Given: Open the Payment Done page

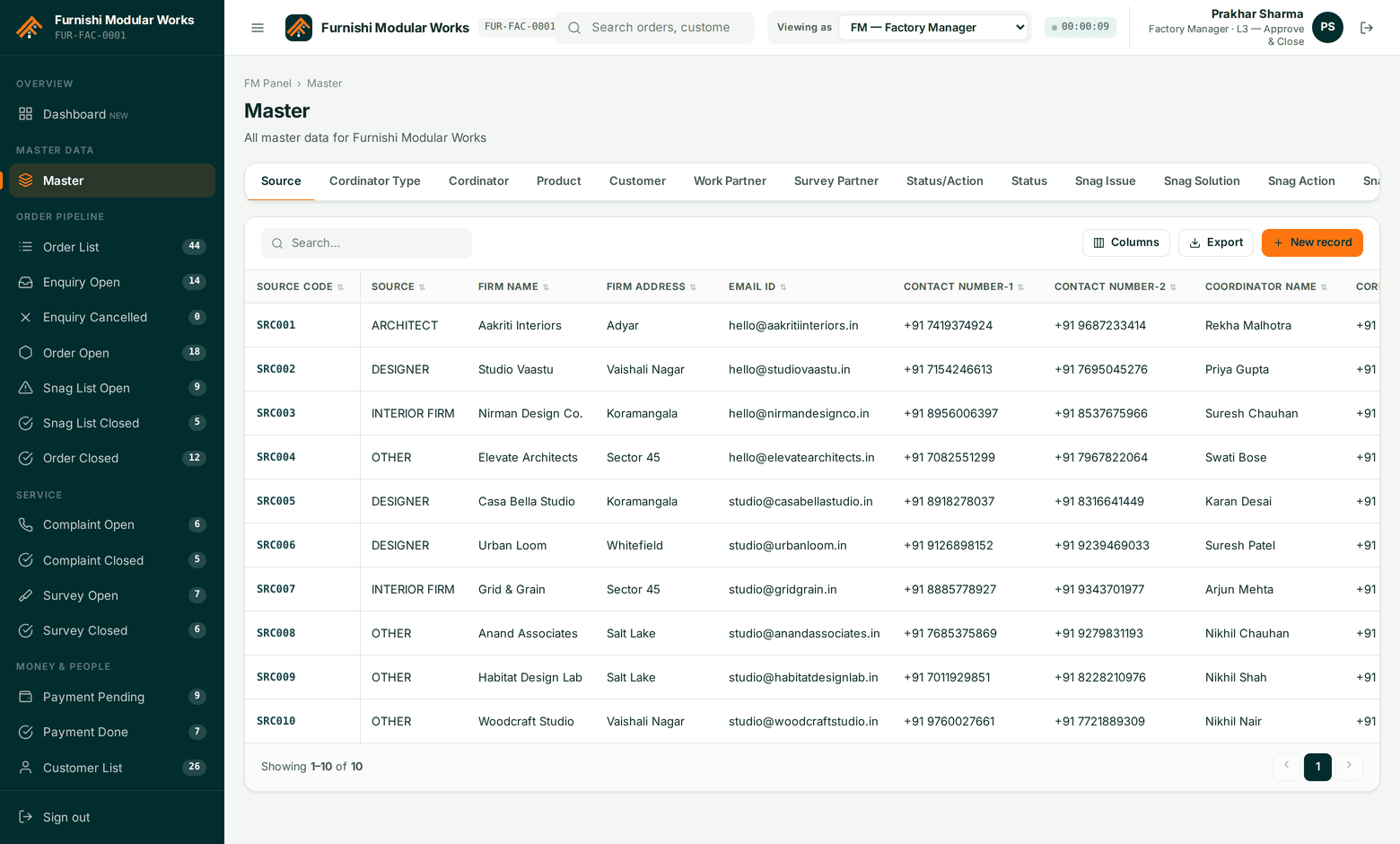Looking at the screenshot, I should pyautogui.click(x=112, y=732).
